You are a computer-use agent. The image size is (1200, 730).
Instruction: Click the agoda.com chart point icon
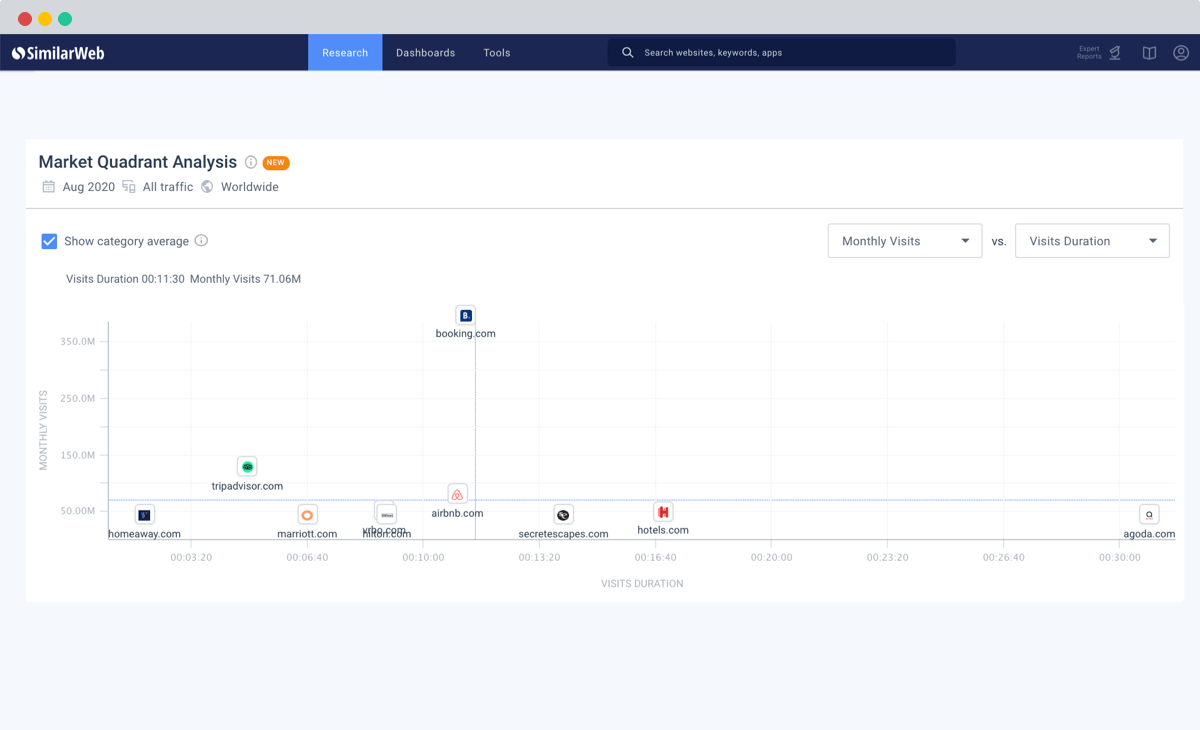[x=1149, y=514]
